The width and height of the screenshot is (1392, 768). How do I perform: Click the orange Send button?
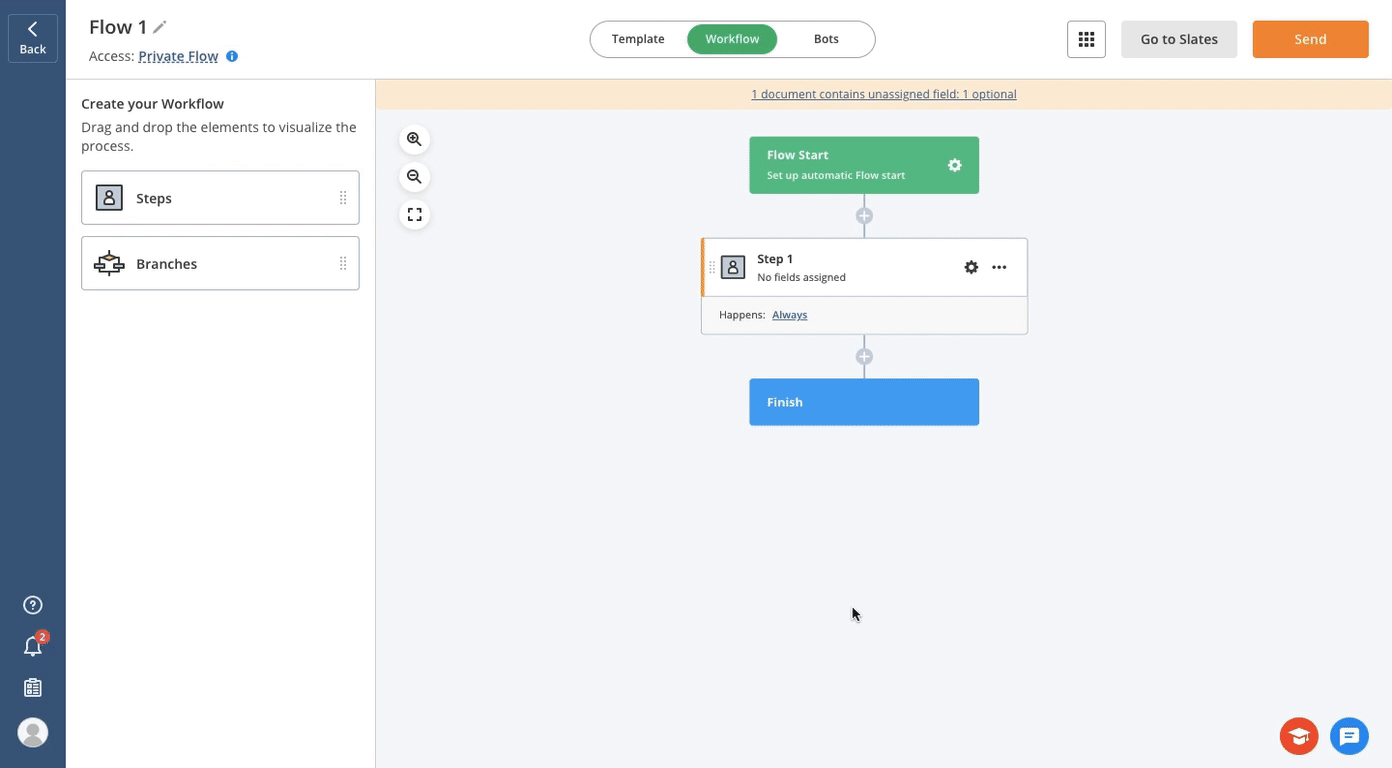tap(1310, 39)
